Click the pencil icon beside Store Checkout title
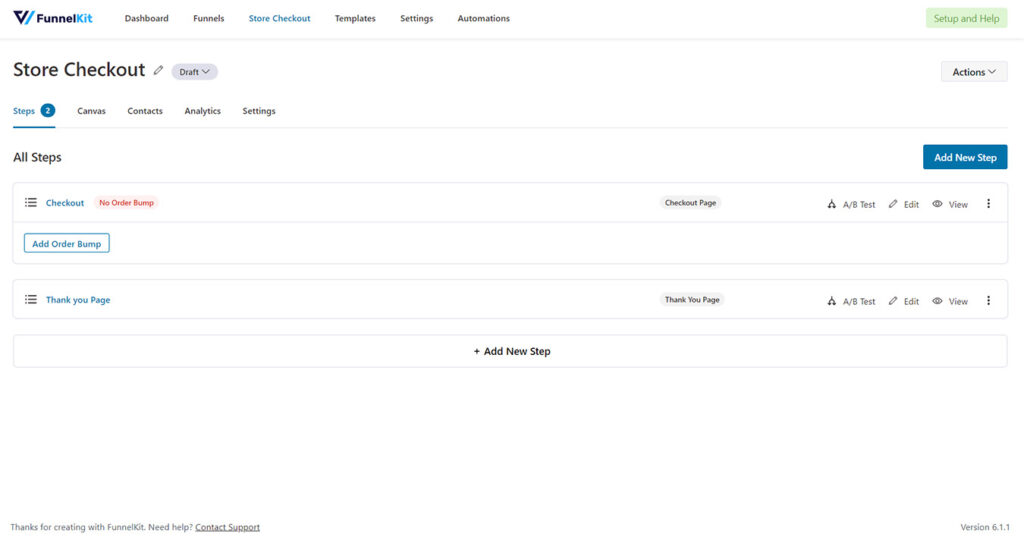The width and height of the screenshot is (1024, 540). [158, 70]
